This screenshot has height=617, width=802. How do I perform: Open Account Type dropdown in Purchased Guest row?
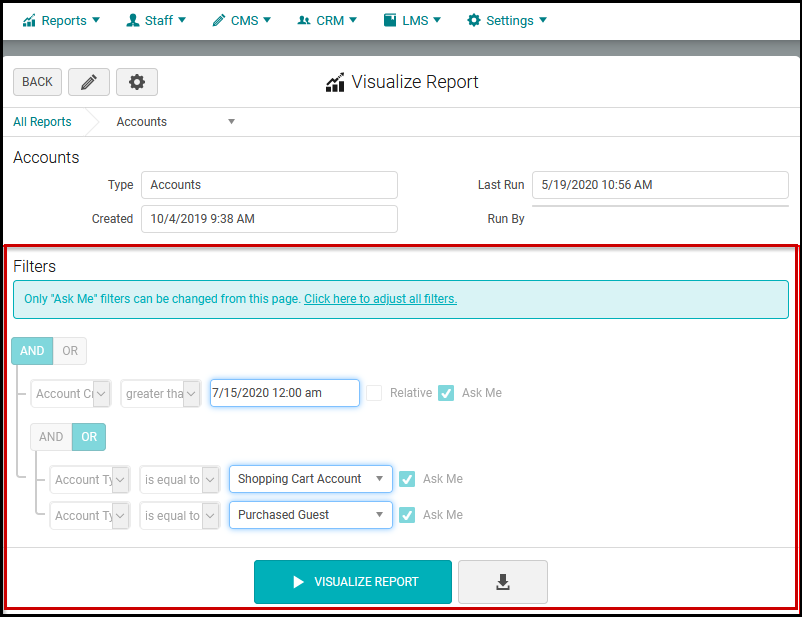[90, 515]
